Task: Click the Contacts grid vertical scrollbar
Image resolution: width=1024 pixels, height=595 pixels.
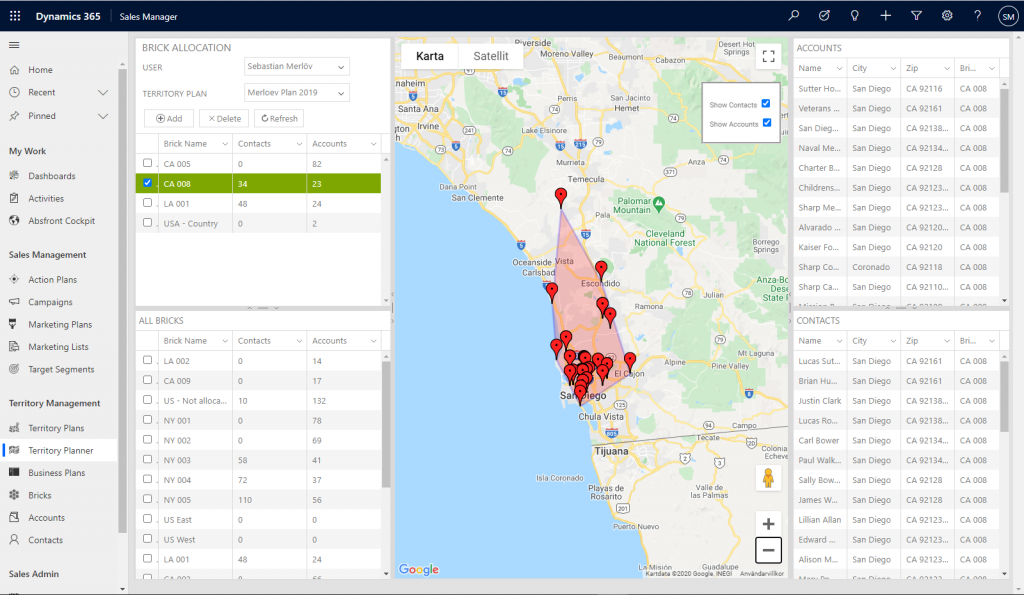Action: click(1004, 396)
